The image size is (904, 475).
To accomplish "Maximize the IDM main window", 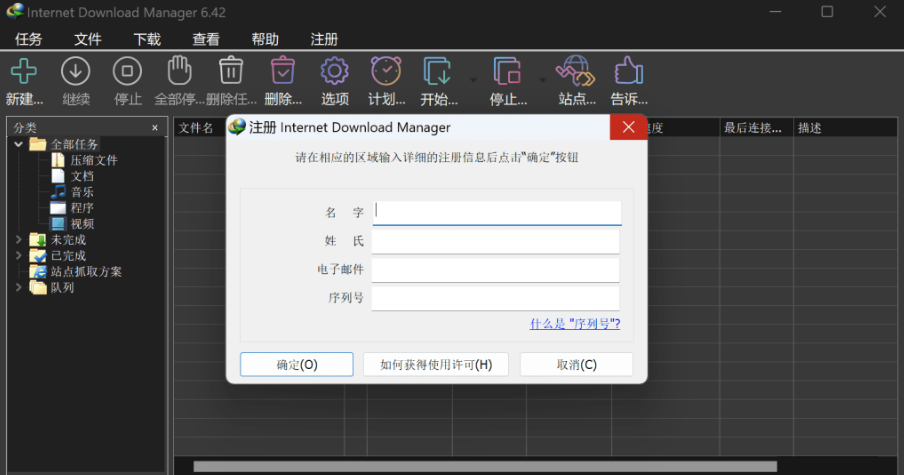I will pos(827,12).
